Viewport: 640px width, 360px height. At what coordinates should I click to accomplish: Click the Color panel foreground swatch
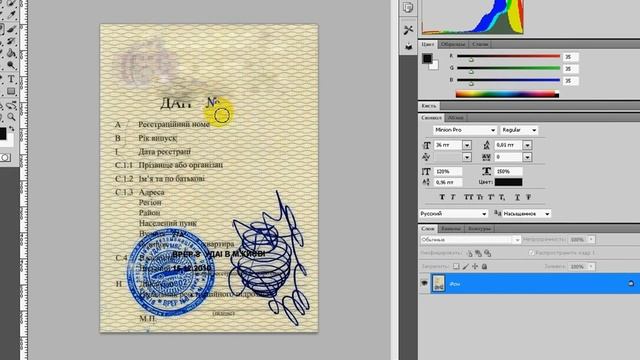tap(427, 59)
